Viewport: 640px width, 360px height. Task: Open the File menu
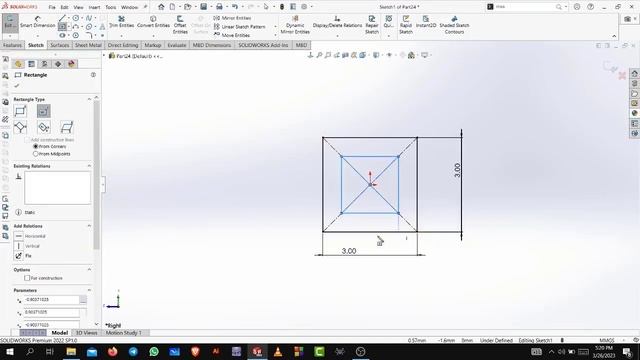pyautogui.click(x=52, y=7)
